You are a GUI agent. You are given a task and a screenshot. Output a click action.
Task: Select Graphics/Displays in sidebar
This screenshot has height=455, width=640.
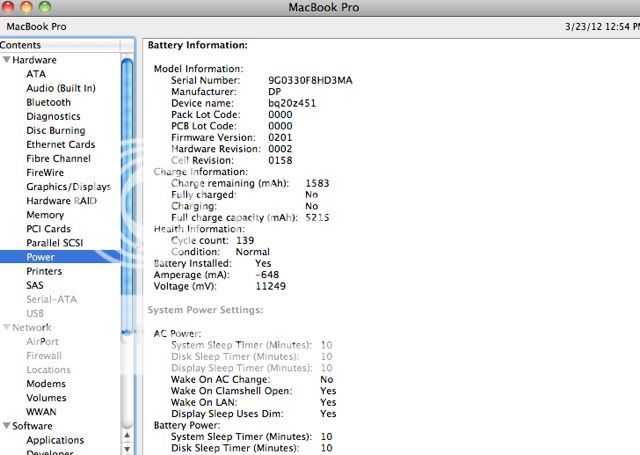pyautogui.click(x=69, y=187)
